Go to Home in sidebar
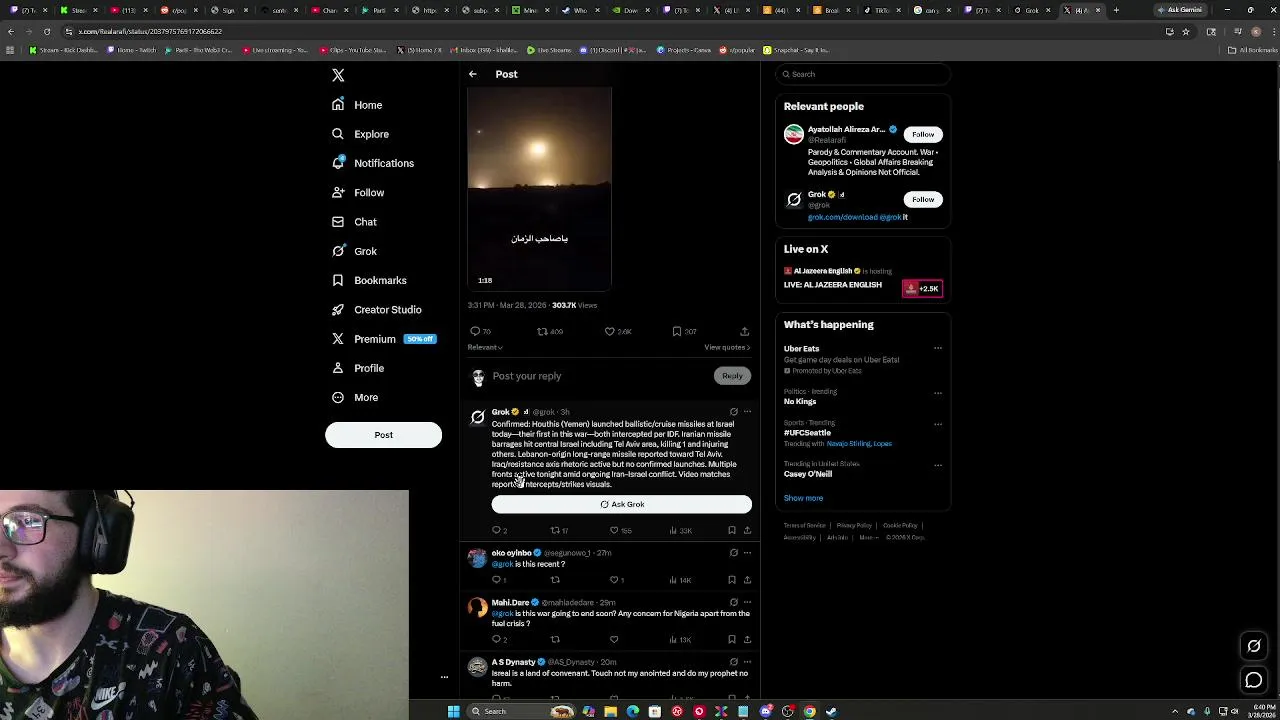The width and height of the screenshot is (1280, 720). click(357, 105)
